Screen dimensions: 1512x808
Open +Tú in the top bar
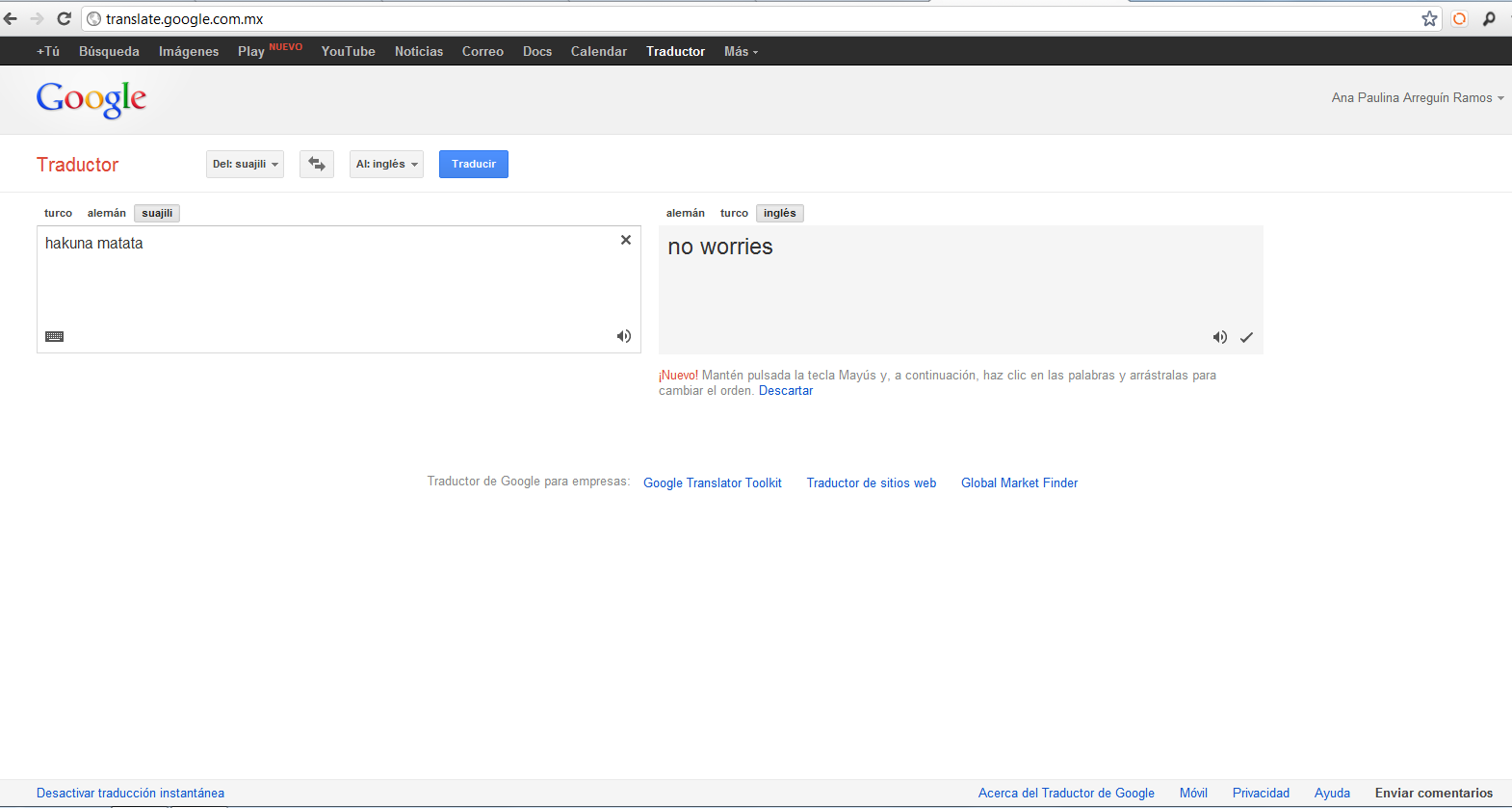coord(48,52)
